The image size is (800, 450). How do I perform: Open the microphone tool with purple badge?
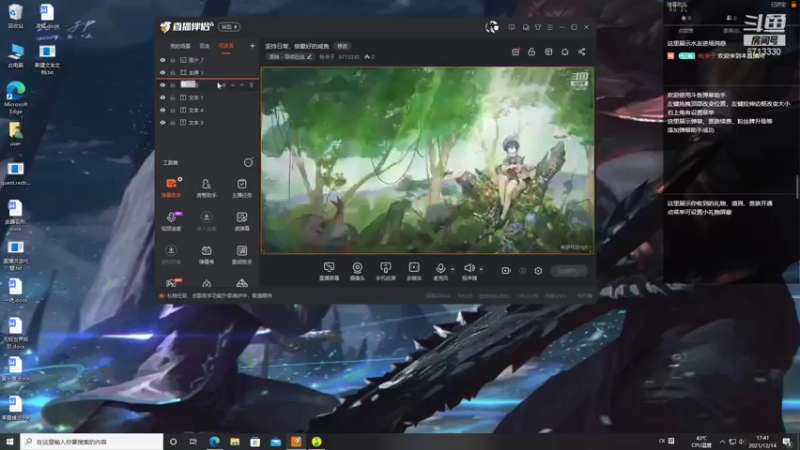(x=171, y=221)
